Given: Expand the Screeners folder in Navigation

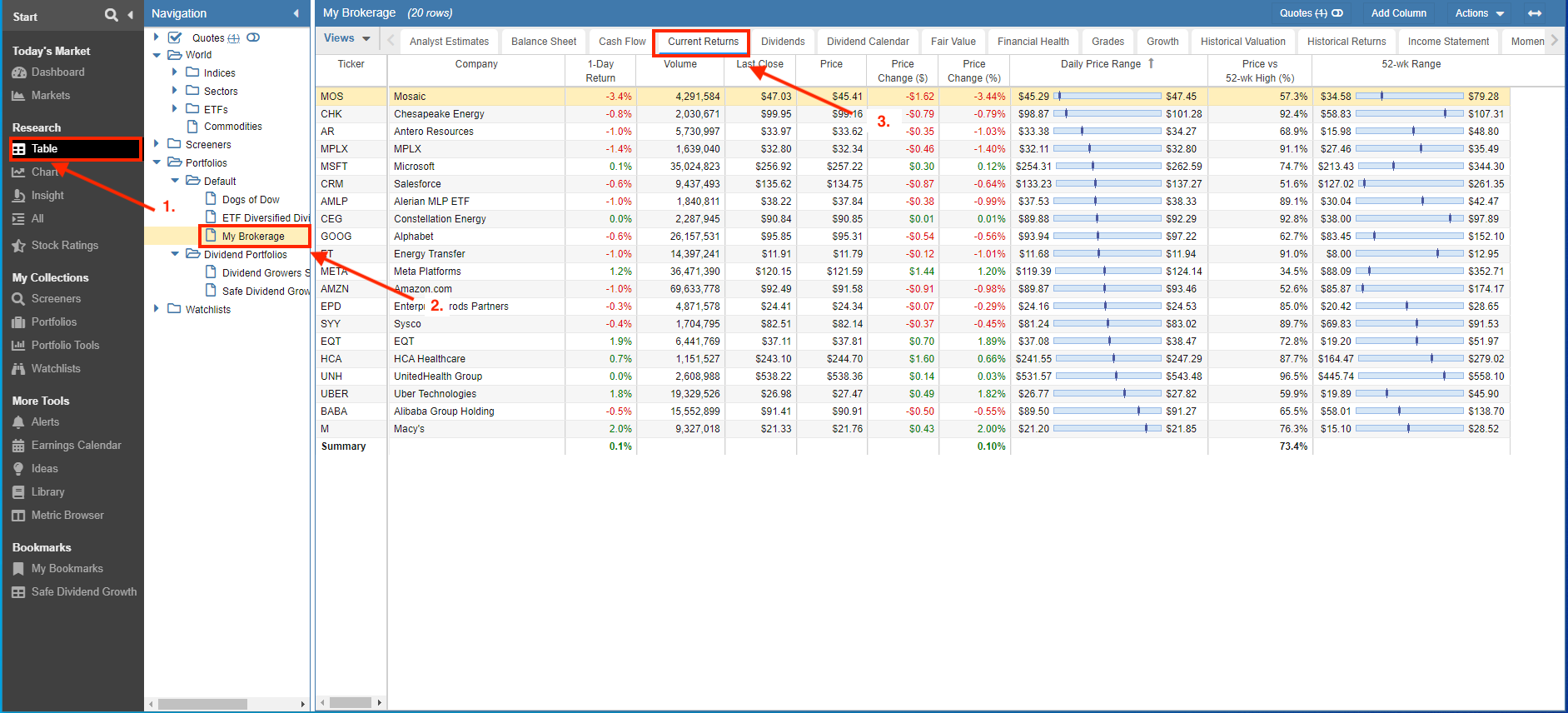Looking at the screenshot, I should coord(157,144).
